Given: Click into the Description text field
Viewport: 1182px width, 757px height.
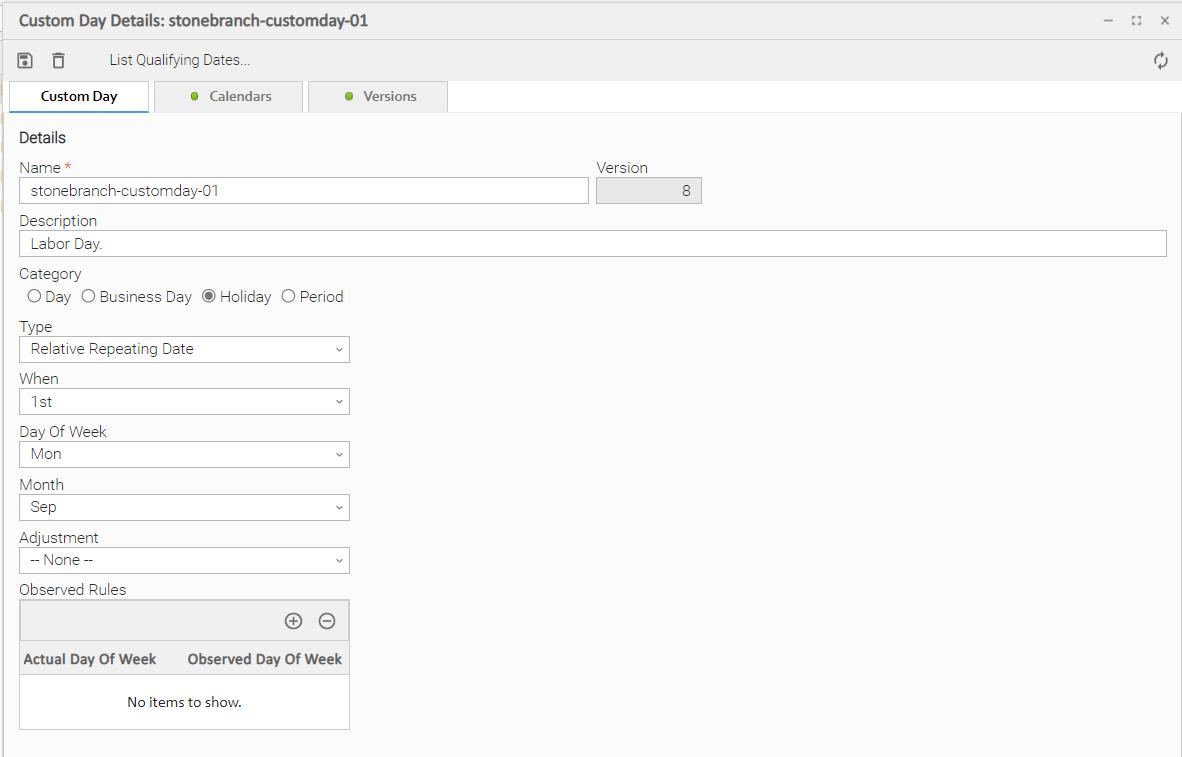Looking at the screenshot, I should pyautogui.click(x=592, y=244).
